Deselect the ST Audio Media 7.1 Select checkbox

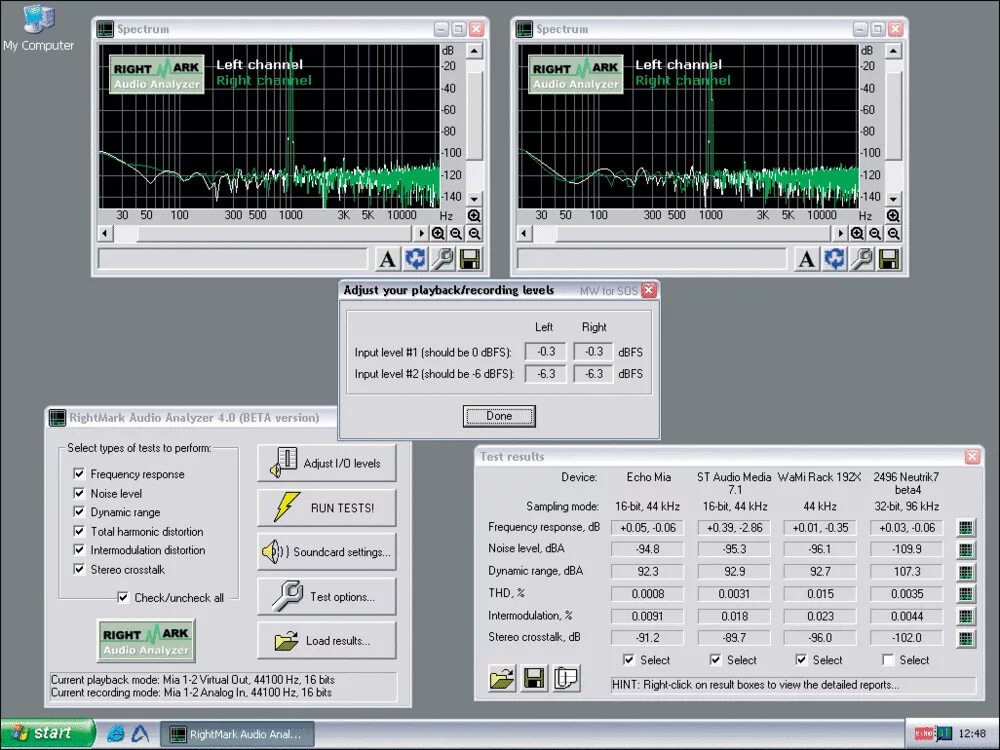coord(716,660)
